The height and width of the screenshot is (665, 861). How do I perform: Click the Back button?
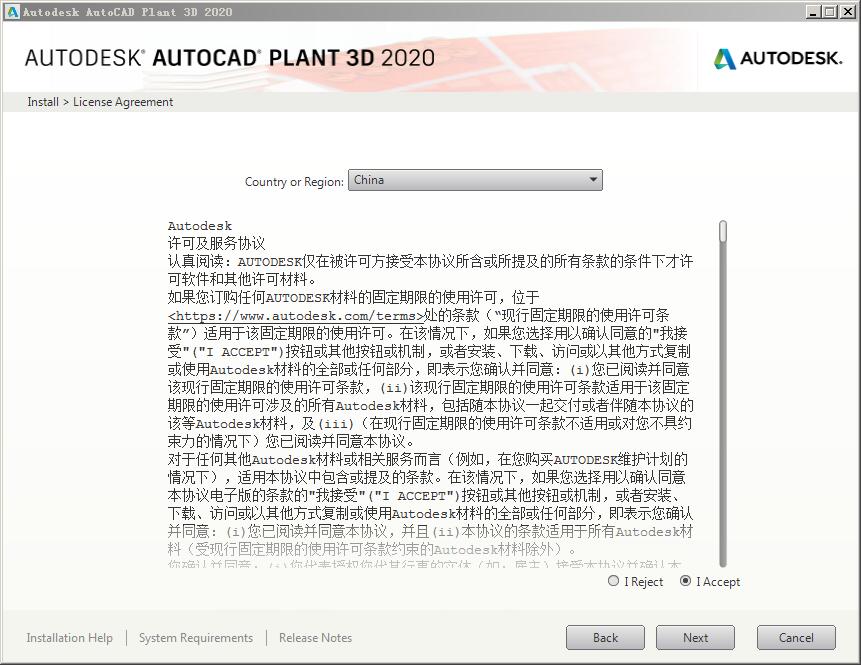click(x=605, y=638)
